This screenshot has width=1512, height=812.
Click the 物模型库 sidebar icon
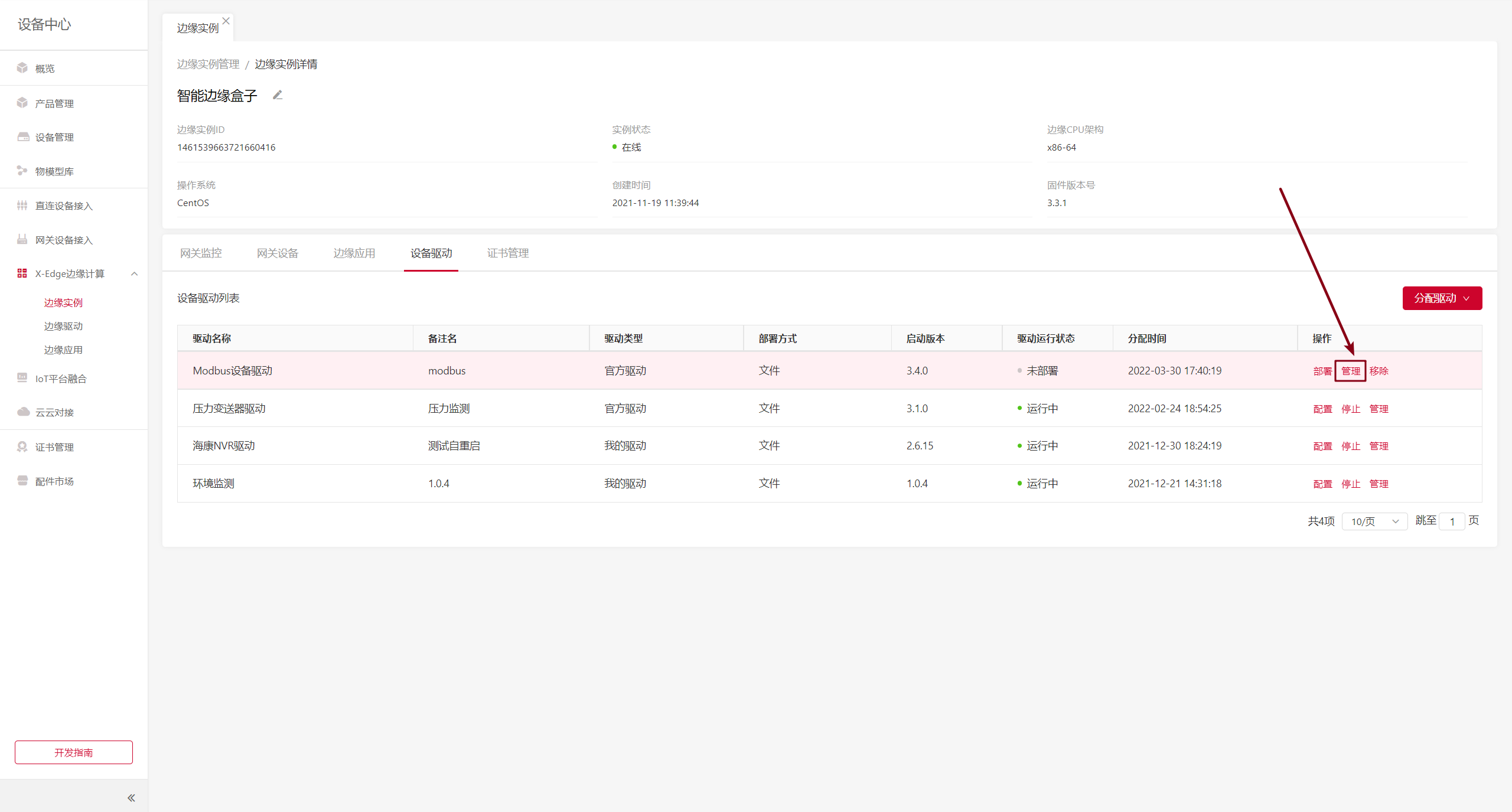point(22,171)
